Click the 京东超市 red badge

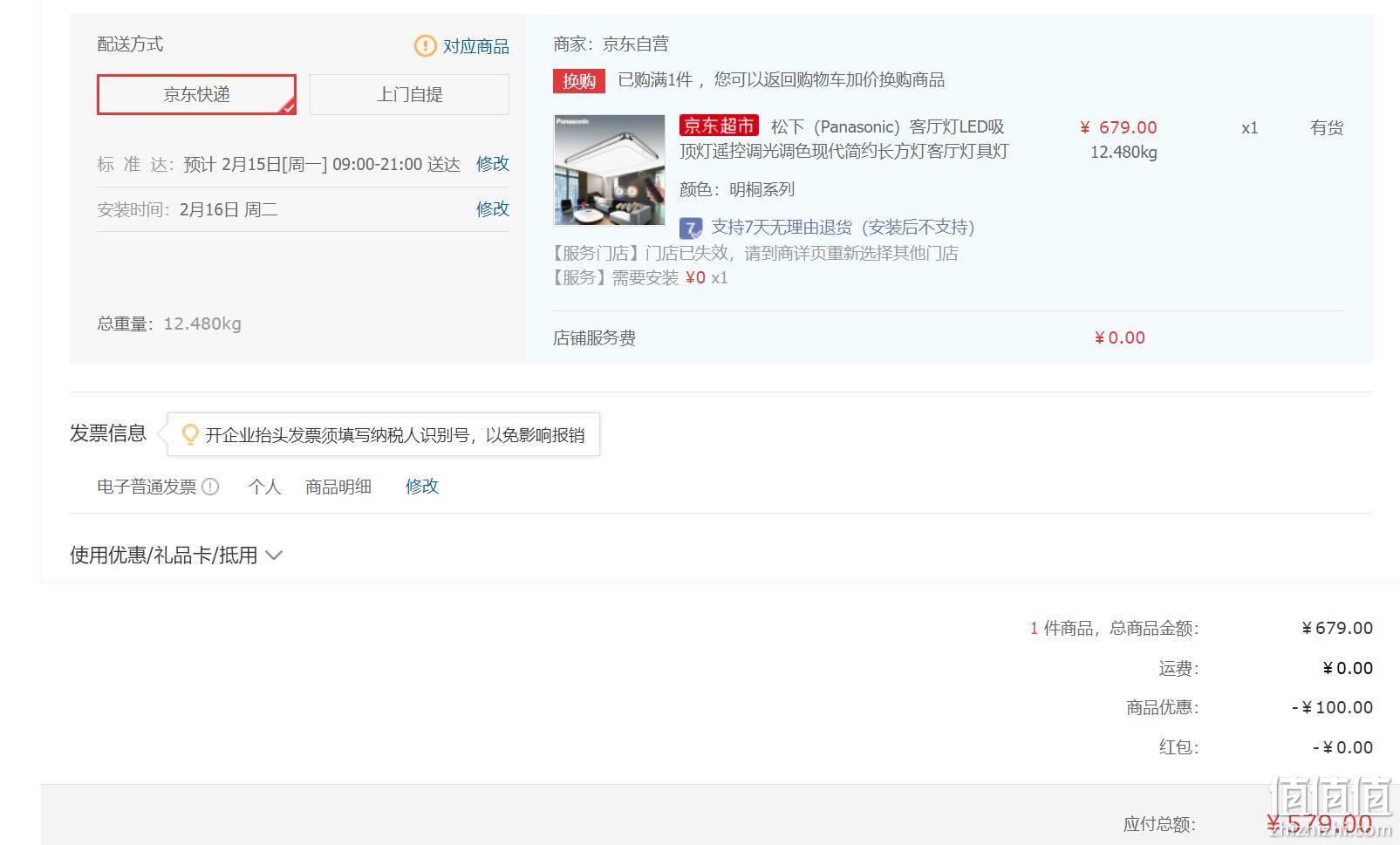[x=719, y=126]
